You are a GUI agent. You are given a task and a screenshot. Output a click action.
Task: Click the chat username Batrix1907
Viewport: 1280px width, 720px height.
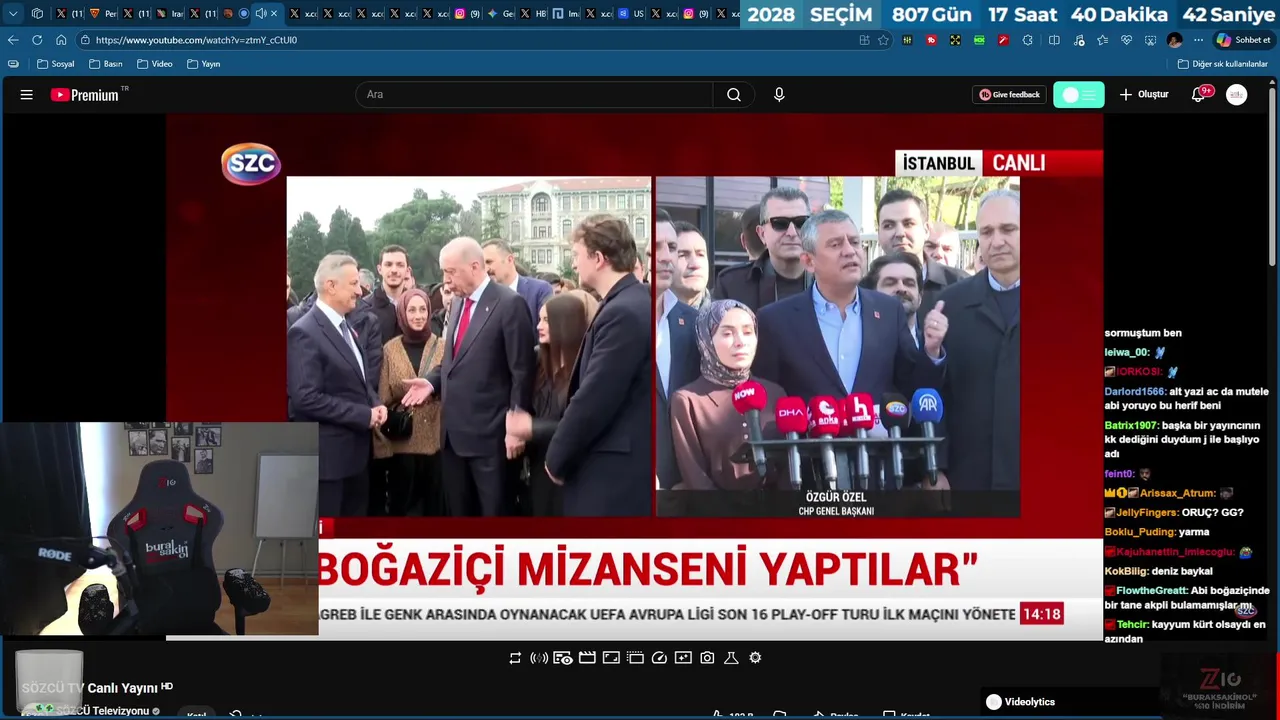(x=1131, y=426)
